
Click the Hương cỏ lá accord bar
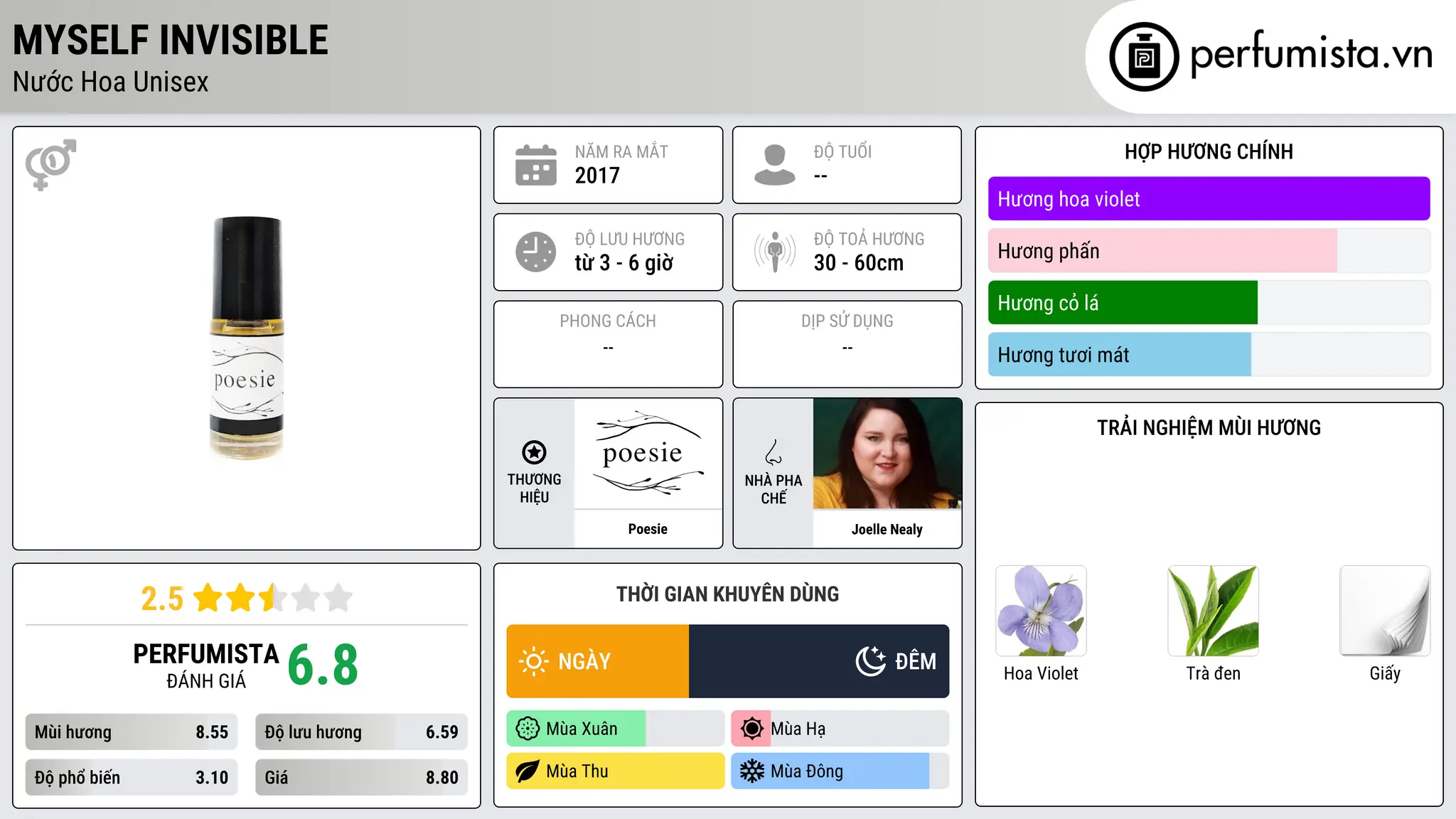[1209, 303]
